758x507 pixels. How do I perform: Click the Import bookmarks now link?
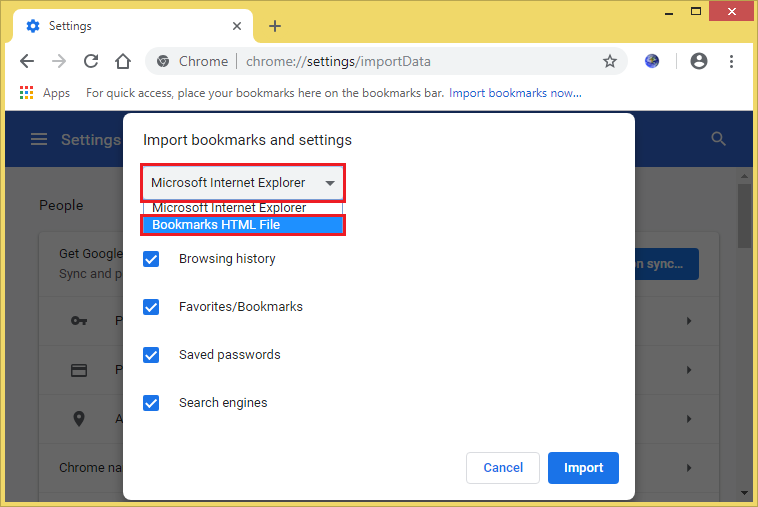515,93
